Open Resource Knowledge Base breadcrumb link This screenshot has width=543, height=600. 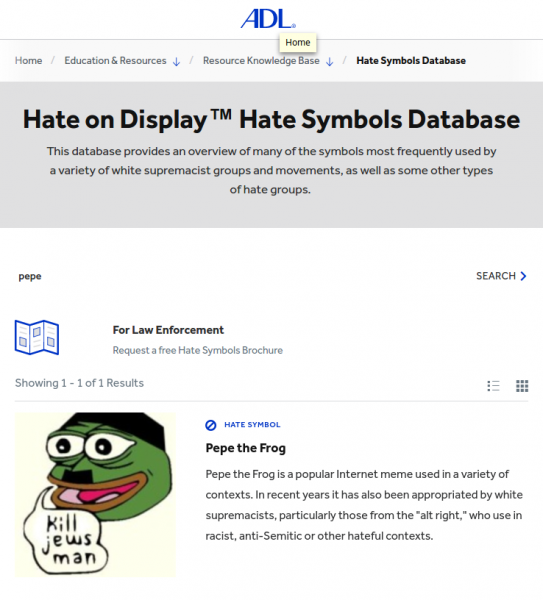pos(261,60)
